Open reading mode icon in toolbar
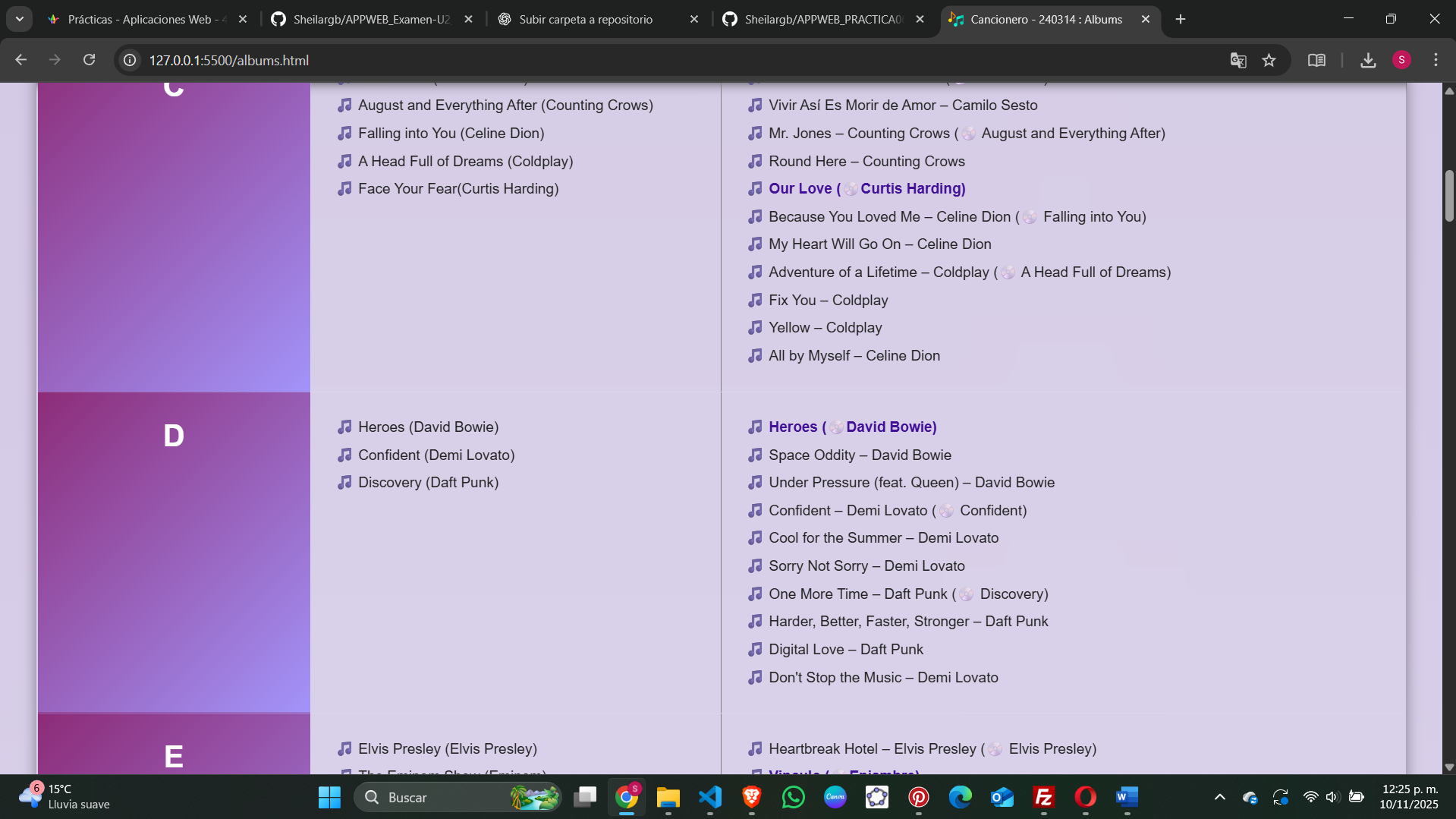1456x819 pixels. (1316, 60)
